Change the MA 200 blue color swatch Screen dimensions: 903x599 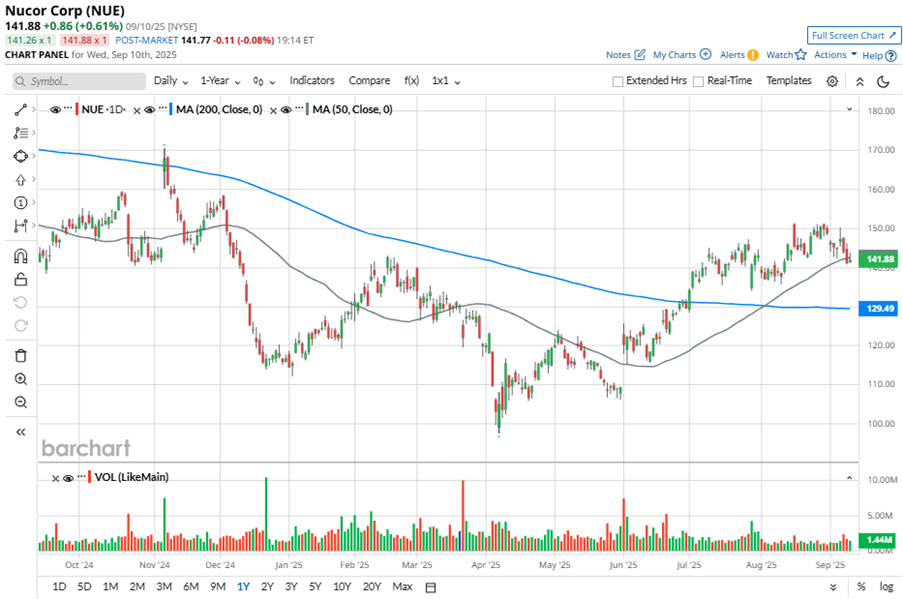171,109
